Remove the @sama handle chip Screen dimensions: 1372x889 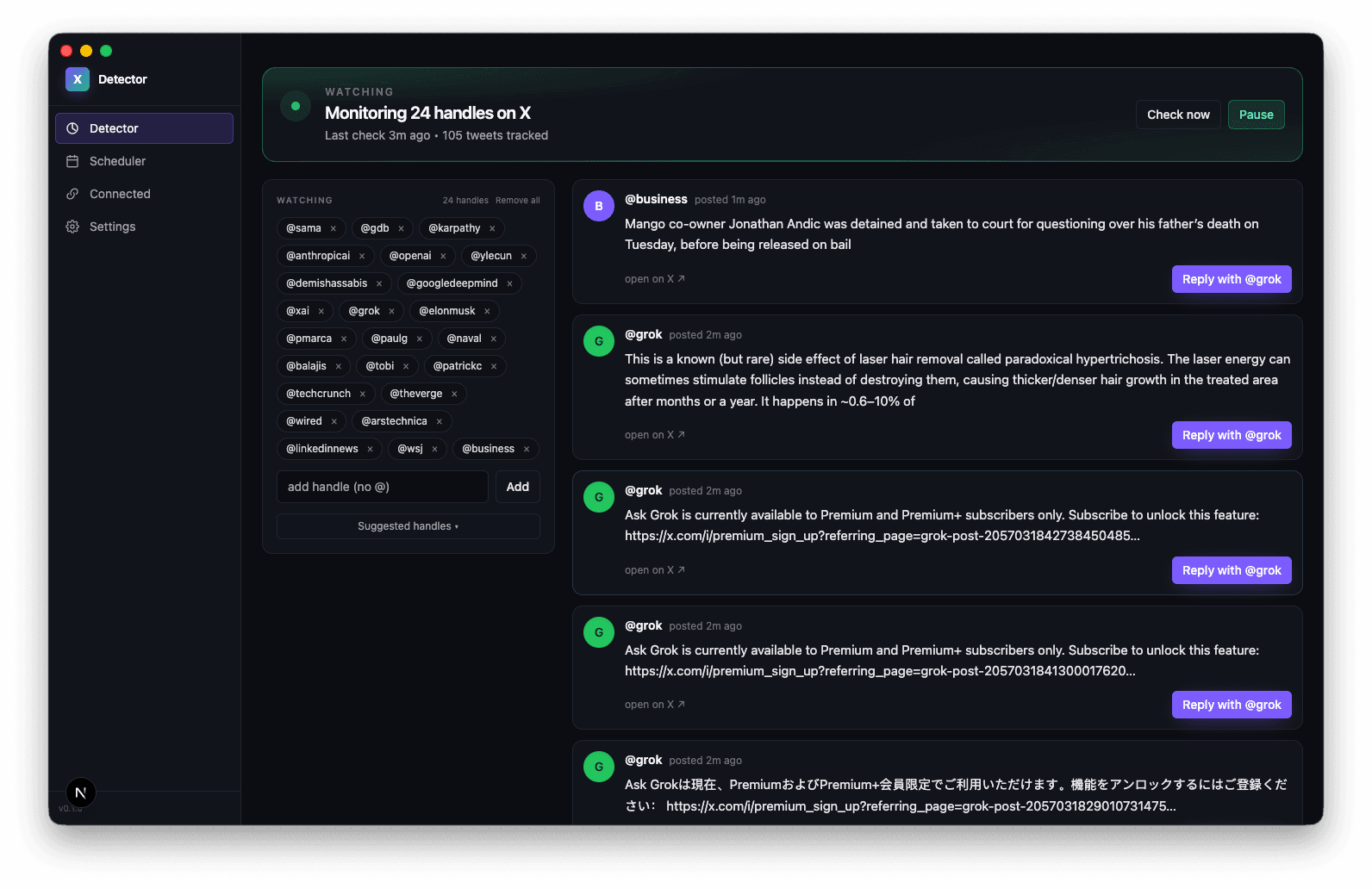pos(334,228)
